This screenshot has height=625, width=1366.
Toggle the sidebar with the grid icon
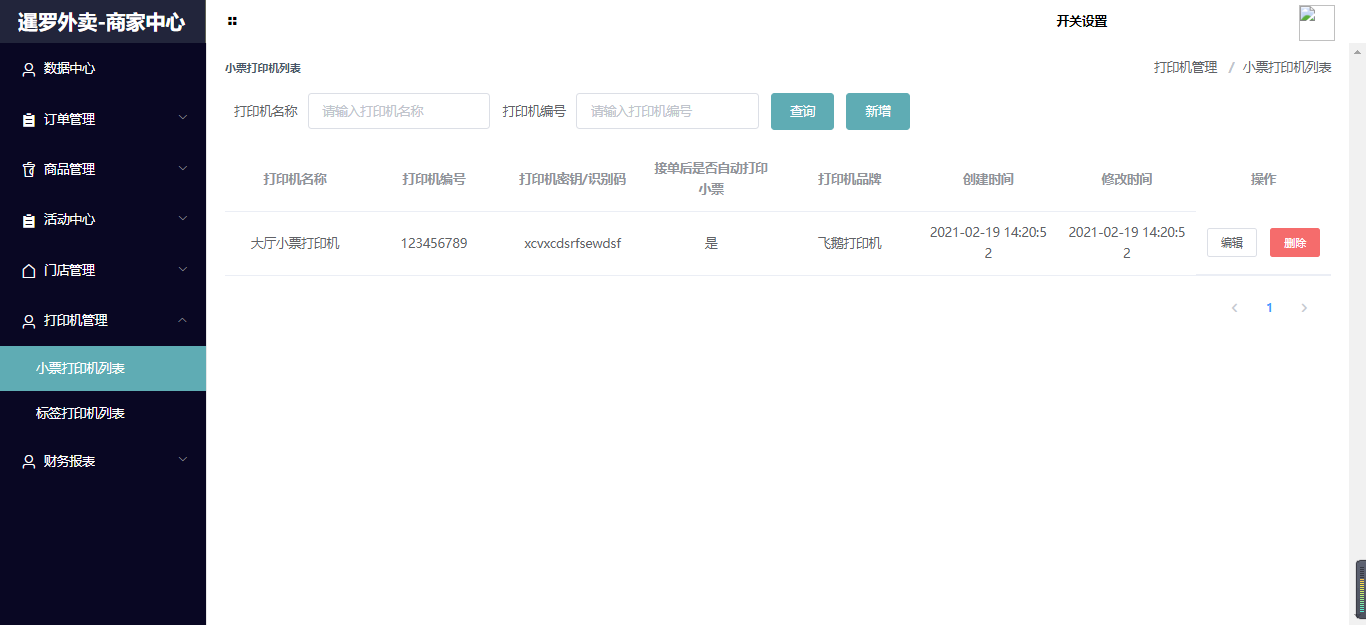tap(232, 21)
